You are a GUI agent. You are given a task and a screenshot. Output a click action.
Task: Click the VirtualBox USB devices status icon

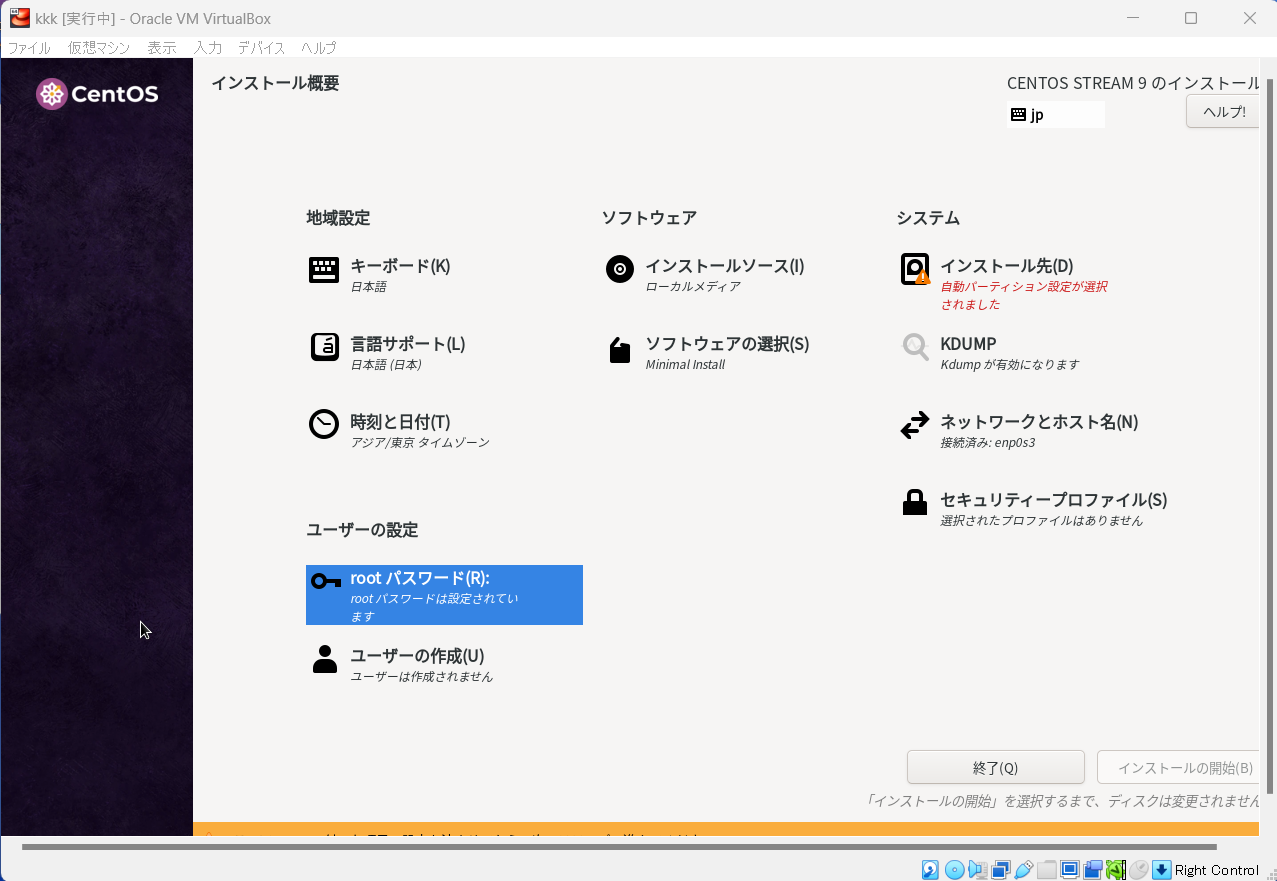click(x=1024, y=870)
